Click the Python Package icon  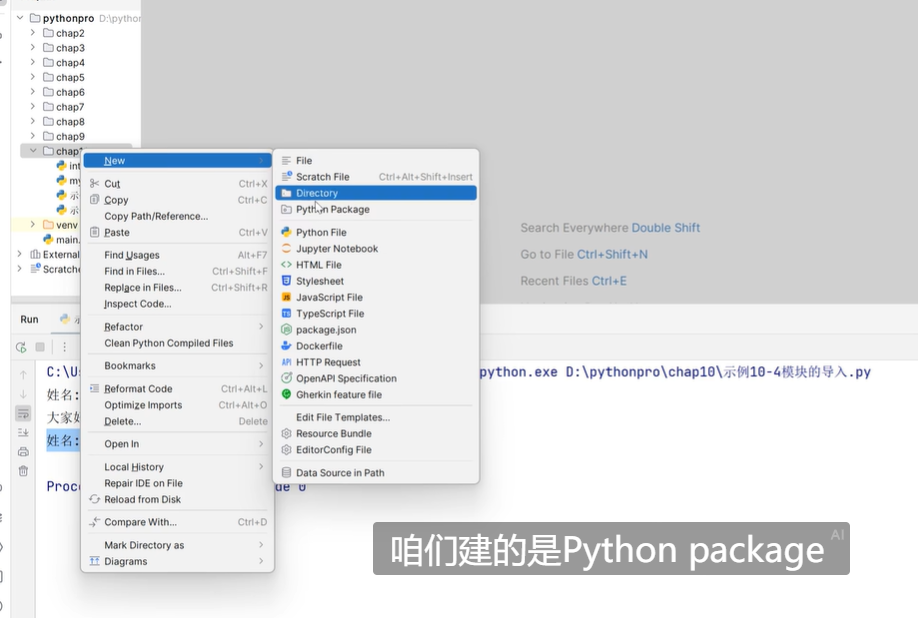point(286,210)
